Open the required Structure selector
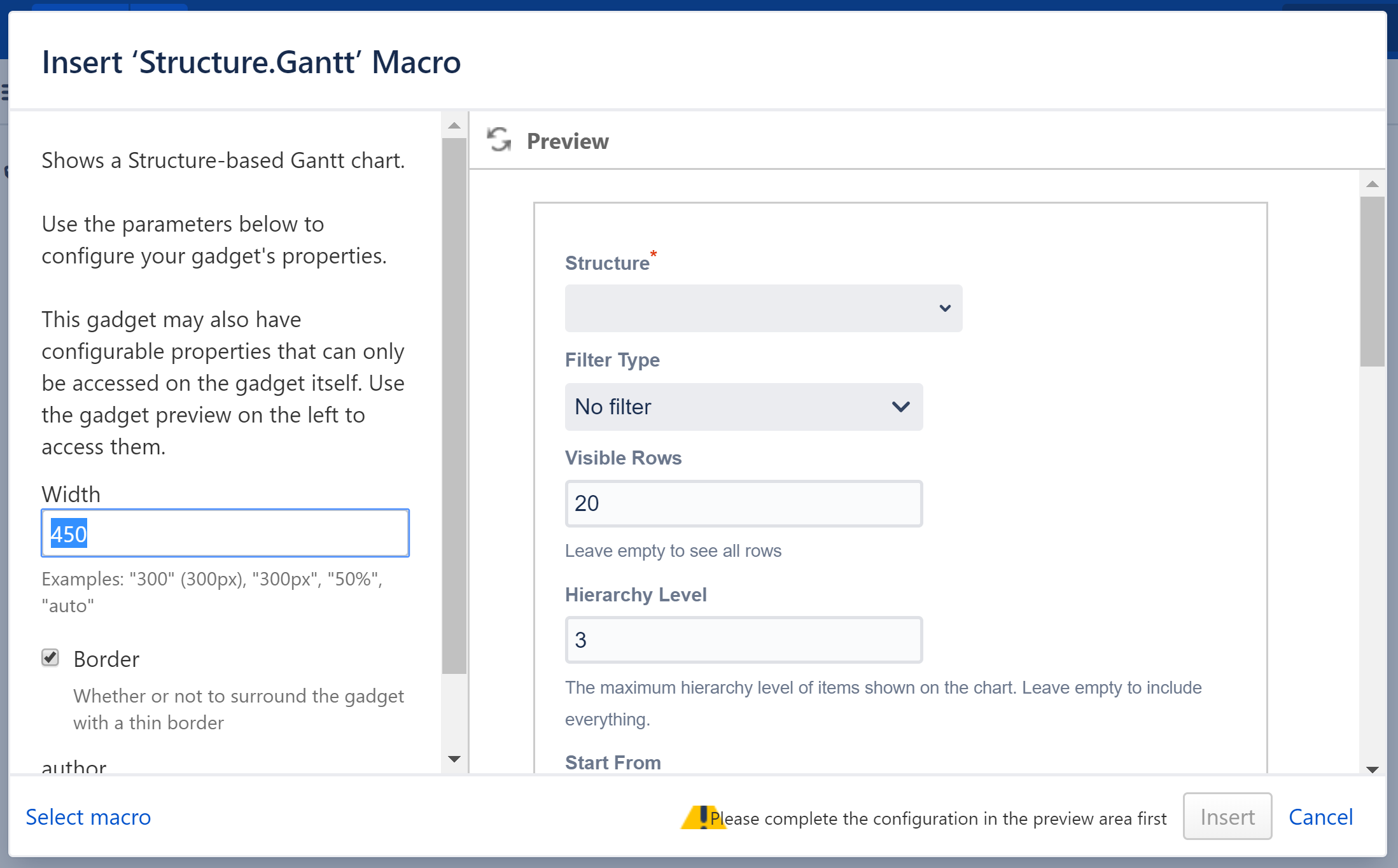1398x868 pixels. tap(763, 308)
